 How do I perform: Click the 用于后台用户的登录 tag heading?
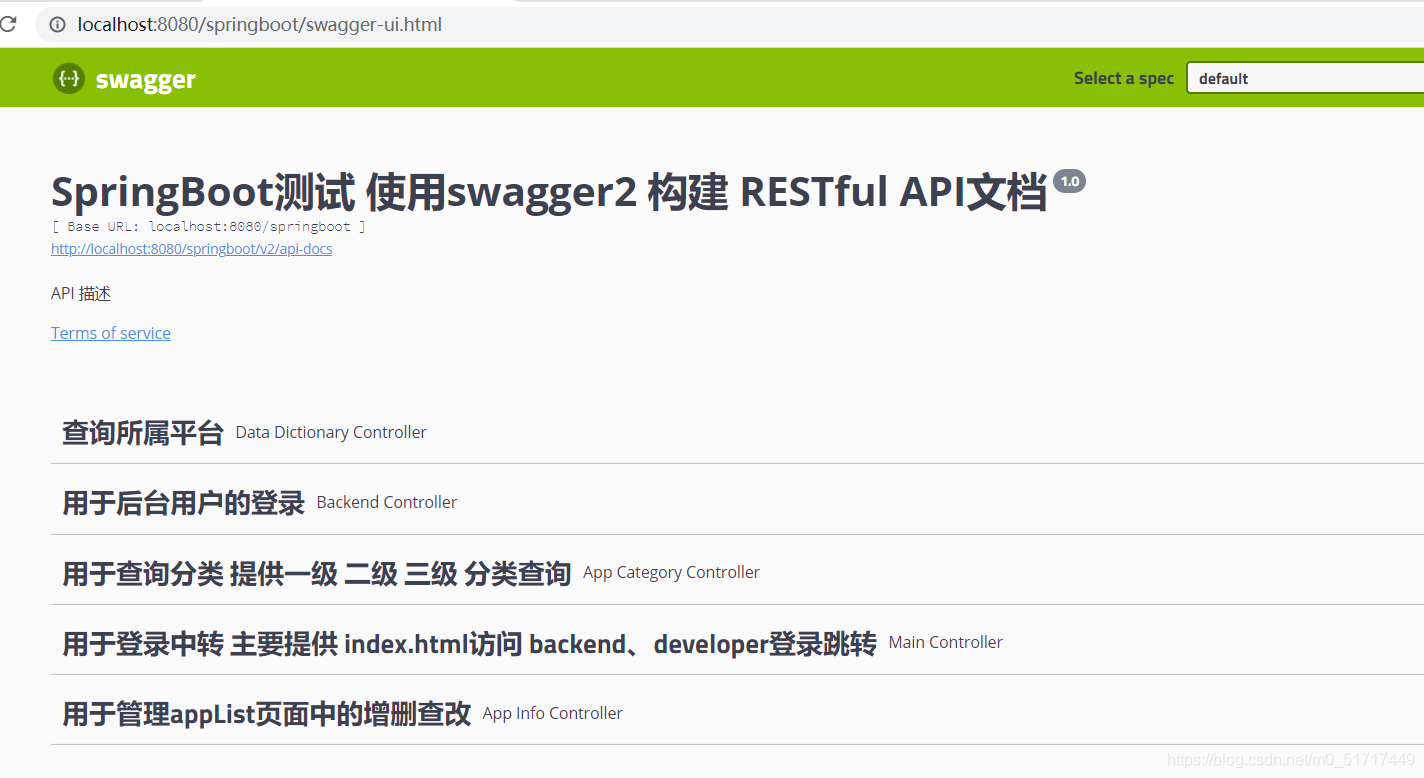point(183,503)
